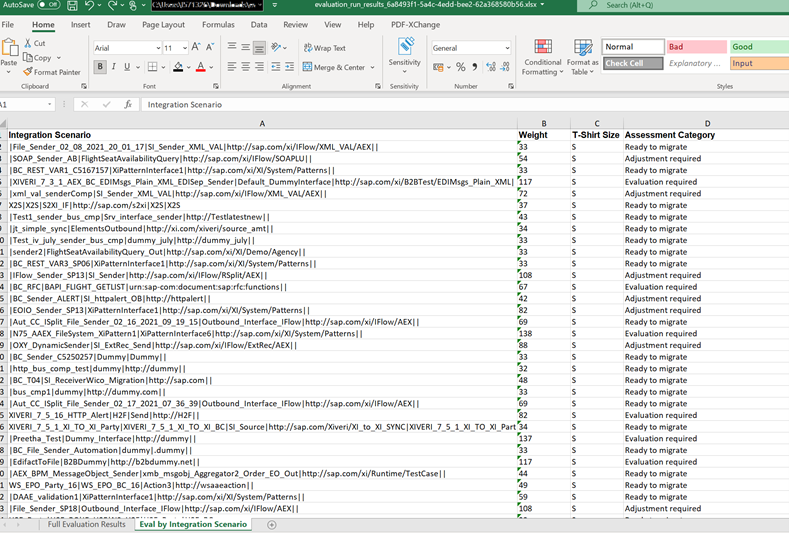The image size is (789, 533).
Task: Open Conditional Formatting menu
Action: (542, 57)
